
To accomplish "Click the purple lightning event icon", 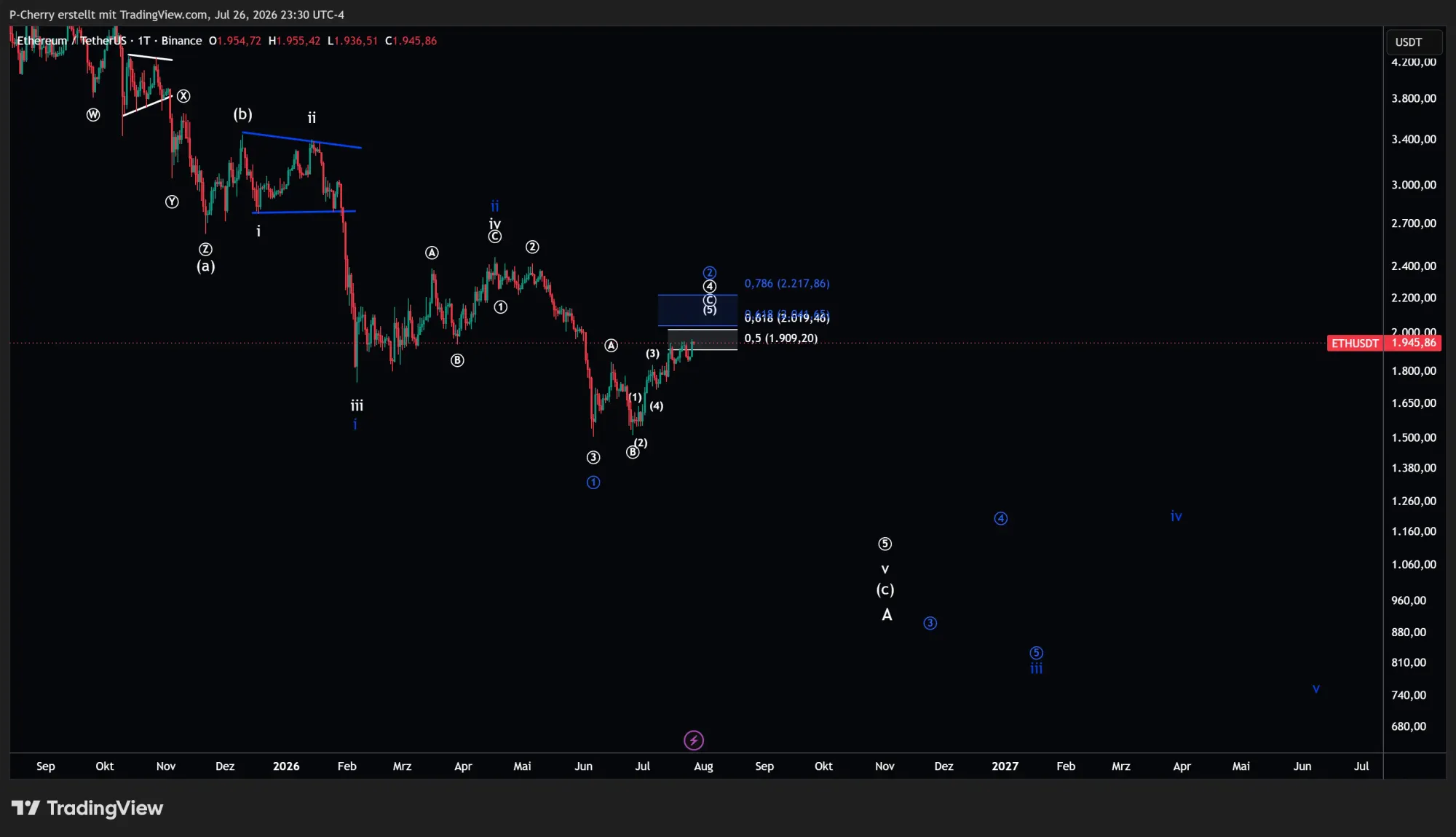I will pyautogui.click(x=694, y=740).
